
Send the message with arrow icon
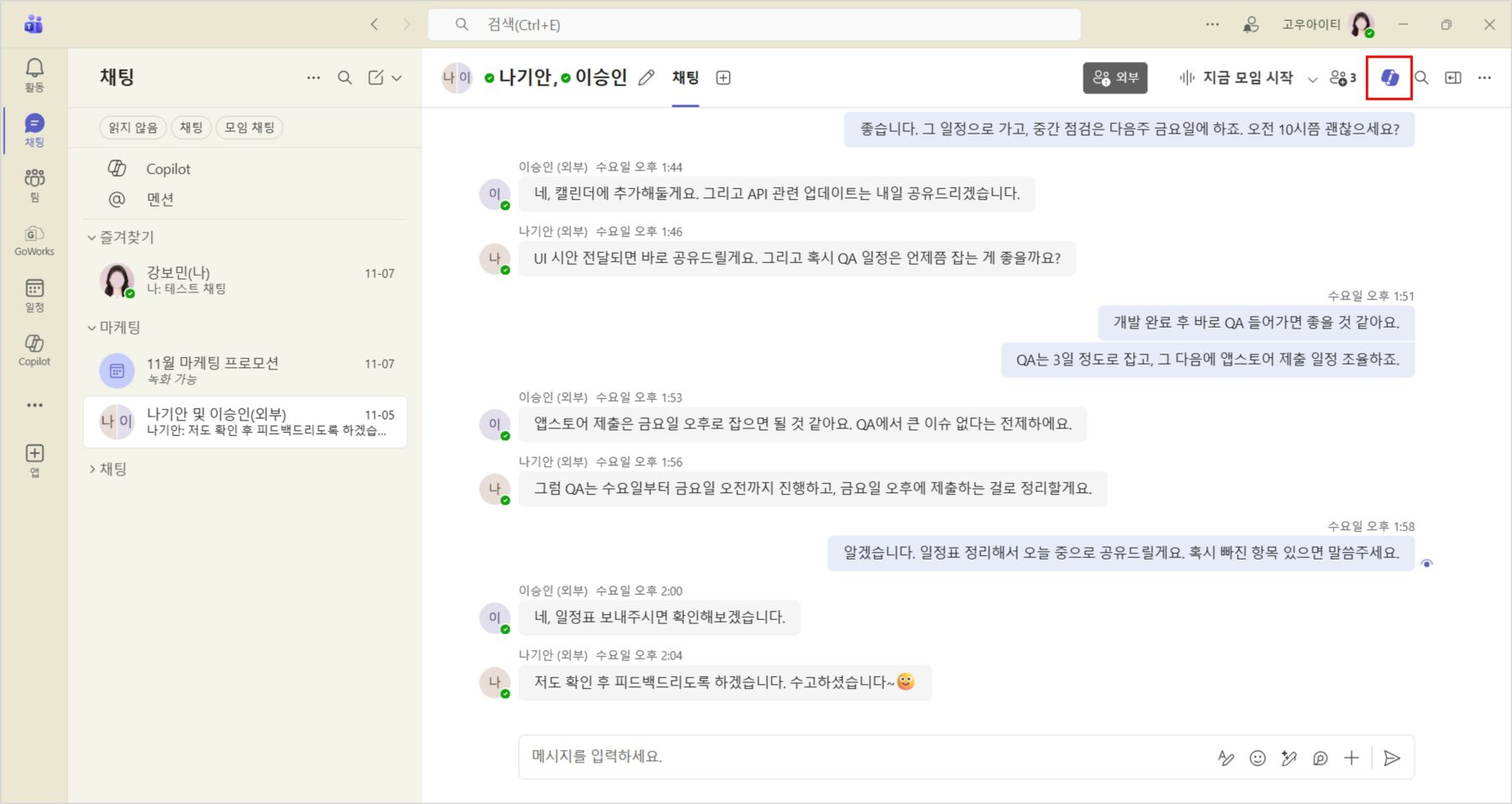(1392, 758)
